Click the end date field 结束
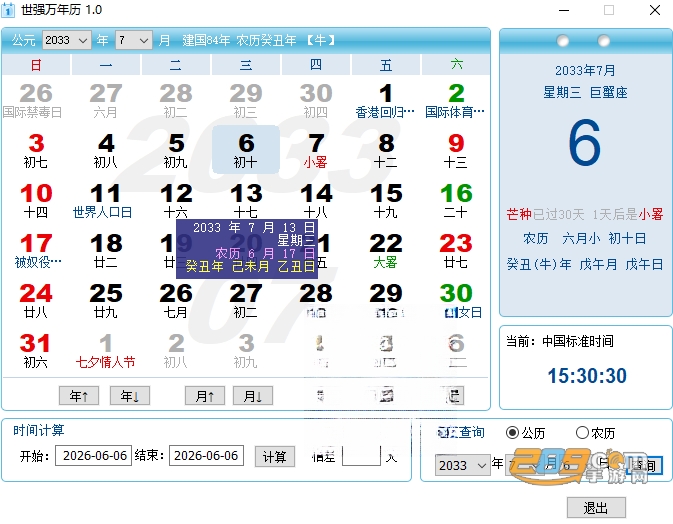The height and width of the screenshot is (524, 673). 206,455
